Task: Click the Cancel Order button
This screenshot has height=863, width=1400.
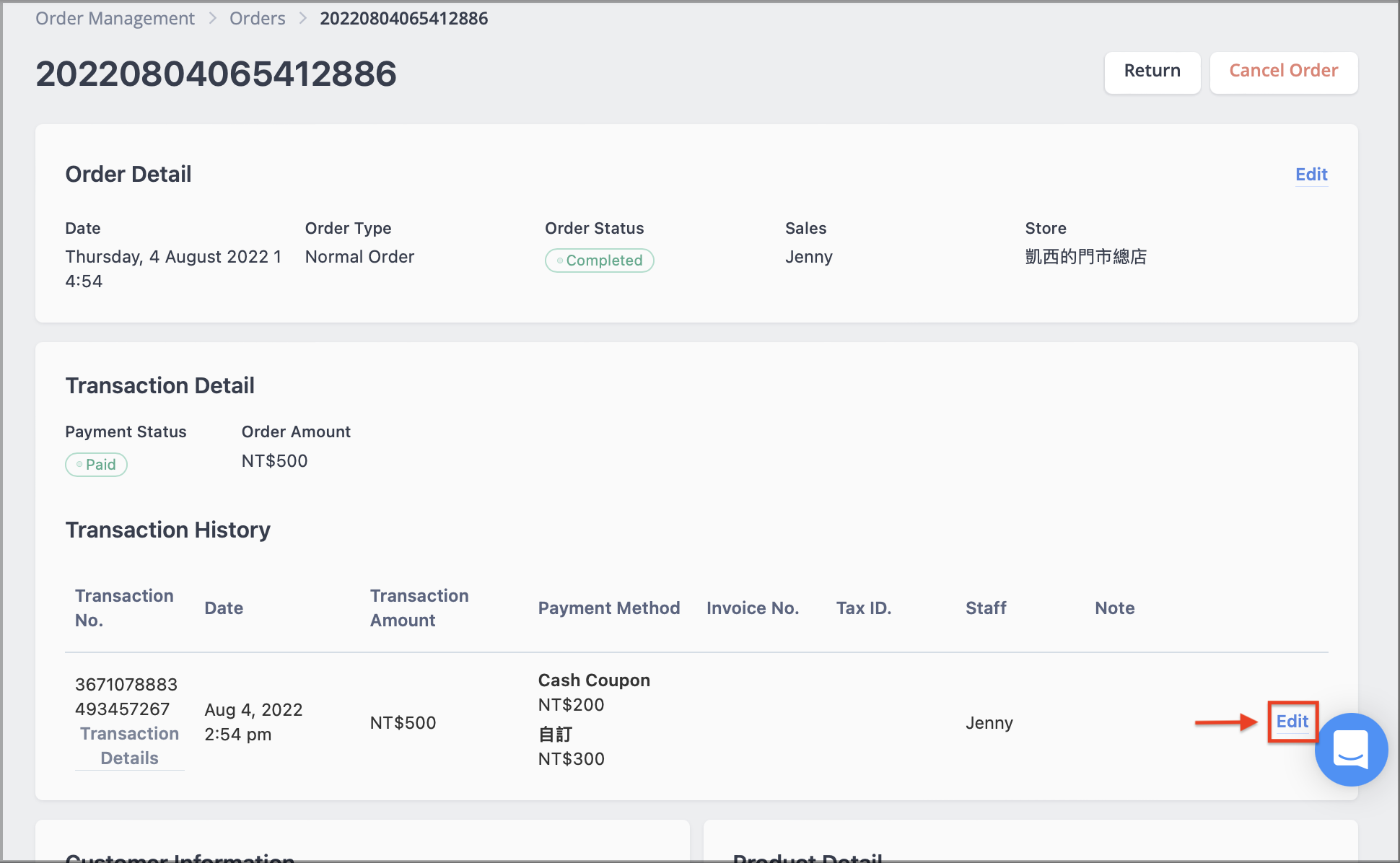Action: coord(1284,71)
